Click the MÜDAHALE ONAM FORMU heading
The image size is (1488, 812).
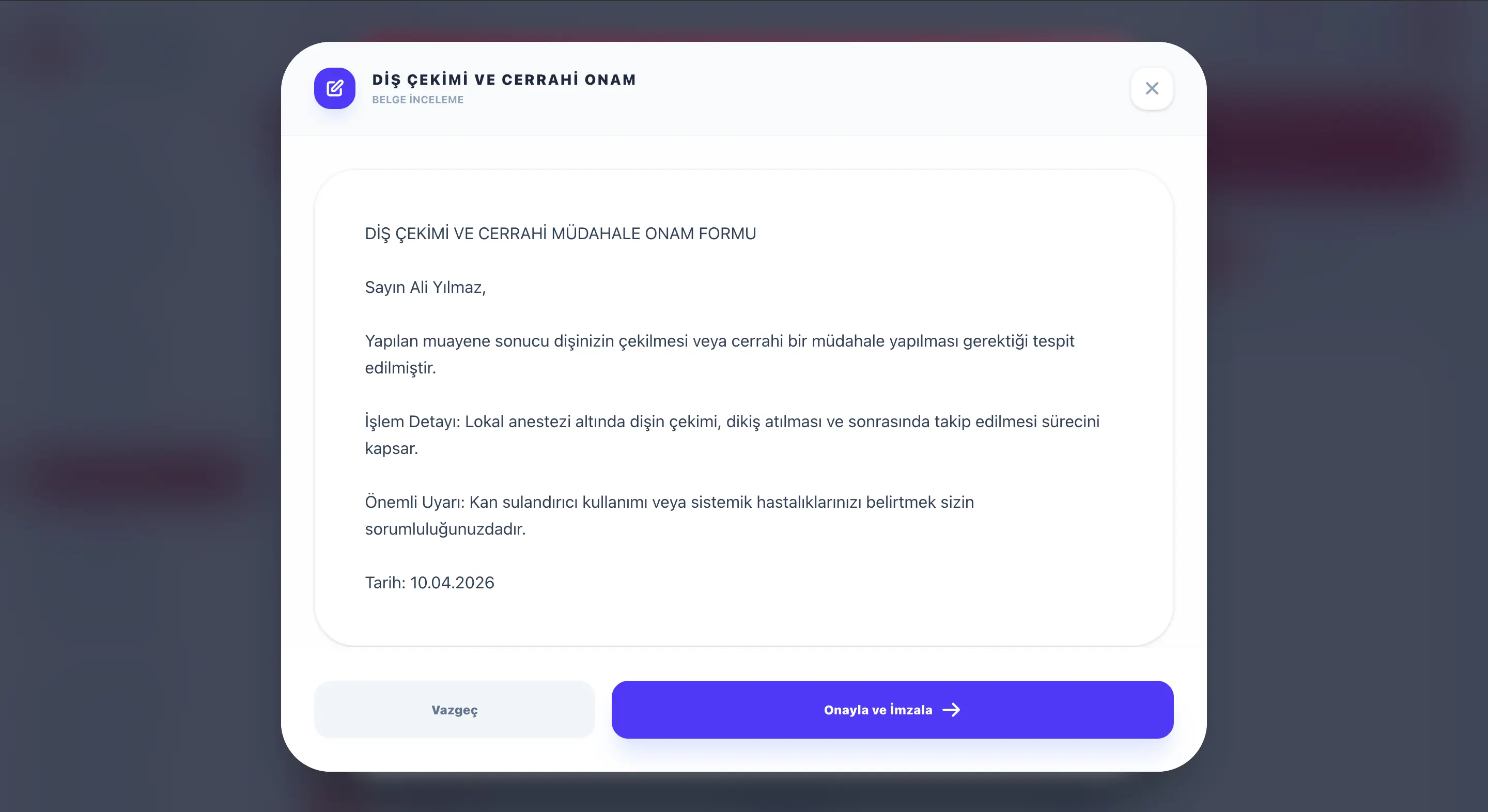[653, 233]
